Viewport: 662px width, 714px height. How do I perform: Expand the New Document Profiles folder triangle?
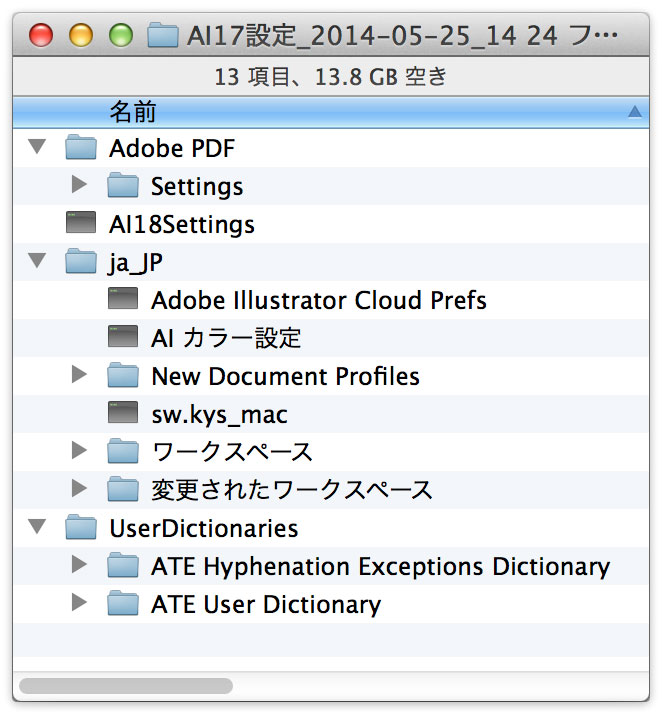[79, 375]
